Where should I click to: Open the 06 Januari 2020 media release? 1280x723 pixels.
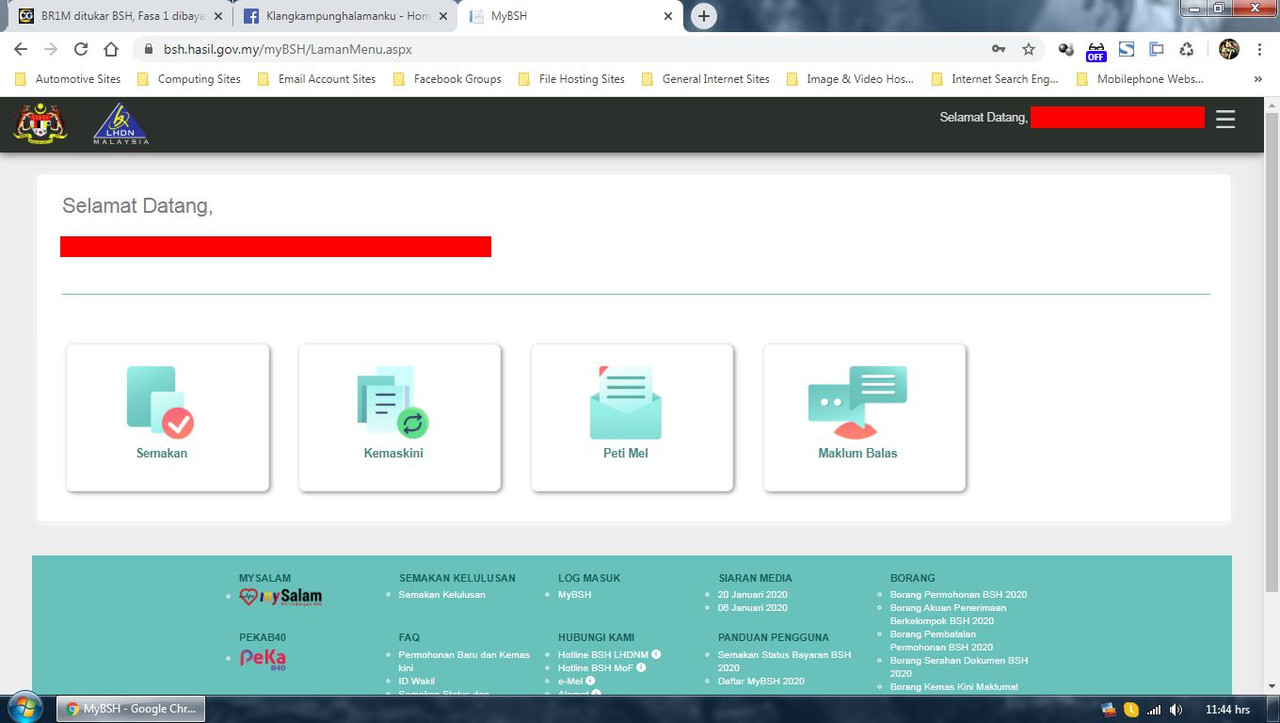click(x=752, y=608)
